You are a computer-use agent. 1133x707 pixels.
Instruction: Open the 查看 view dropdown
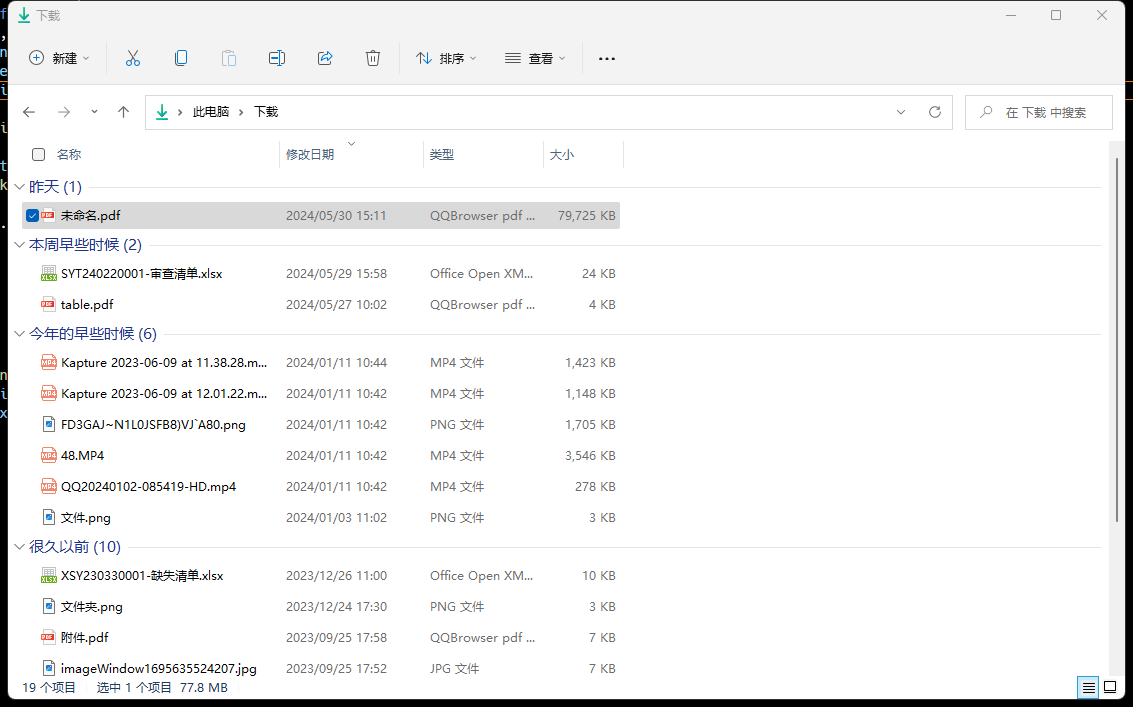535,59
